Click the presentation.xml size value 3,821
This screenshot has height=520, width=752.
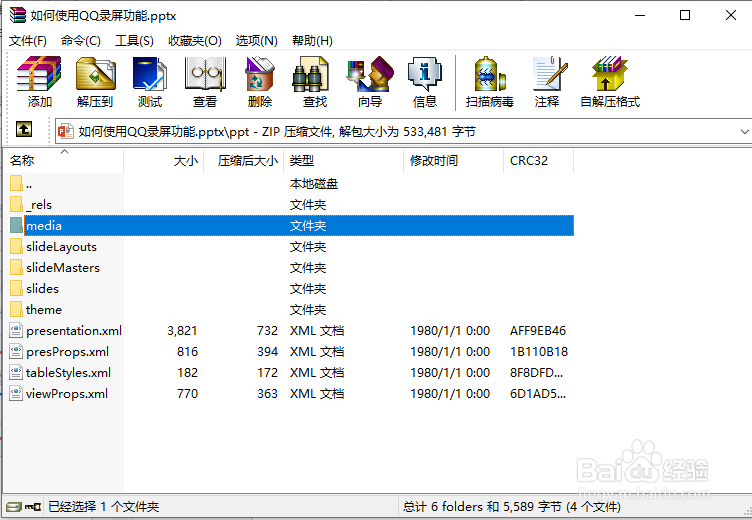pos(182,331)
